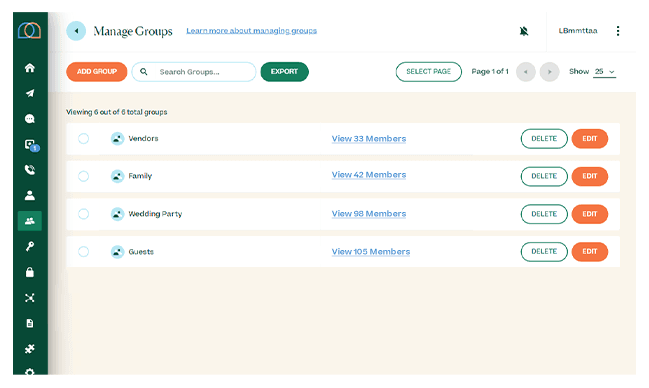The width and height of the screenshot is (649, 388).
Task: Open the View 105 Members link
Action: (371, 252)
